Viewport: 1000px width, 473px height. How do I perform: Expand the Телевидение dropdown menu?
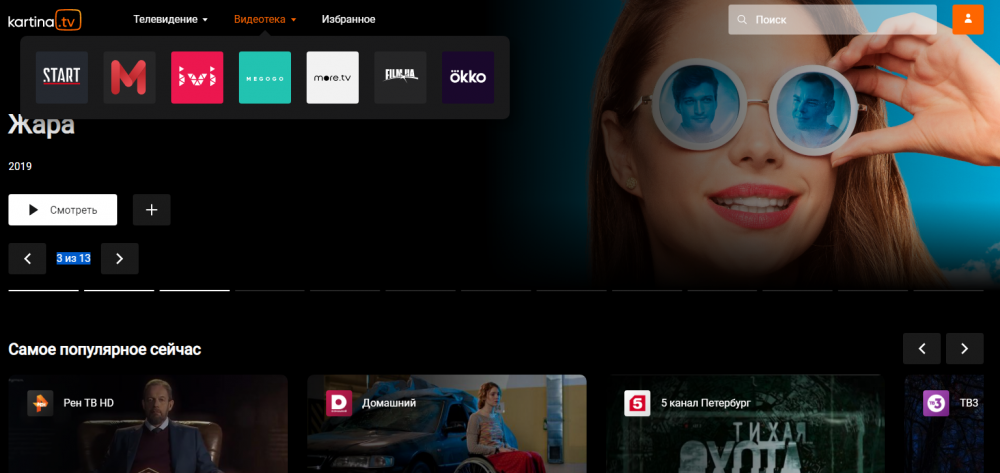coord(171,19)
